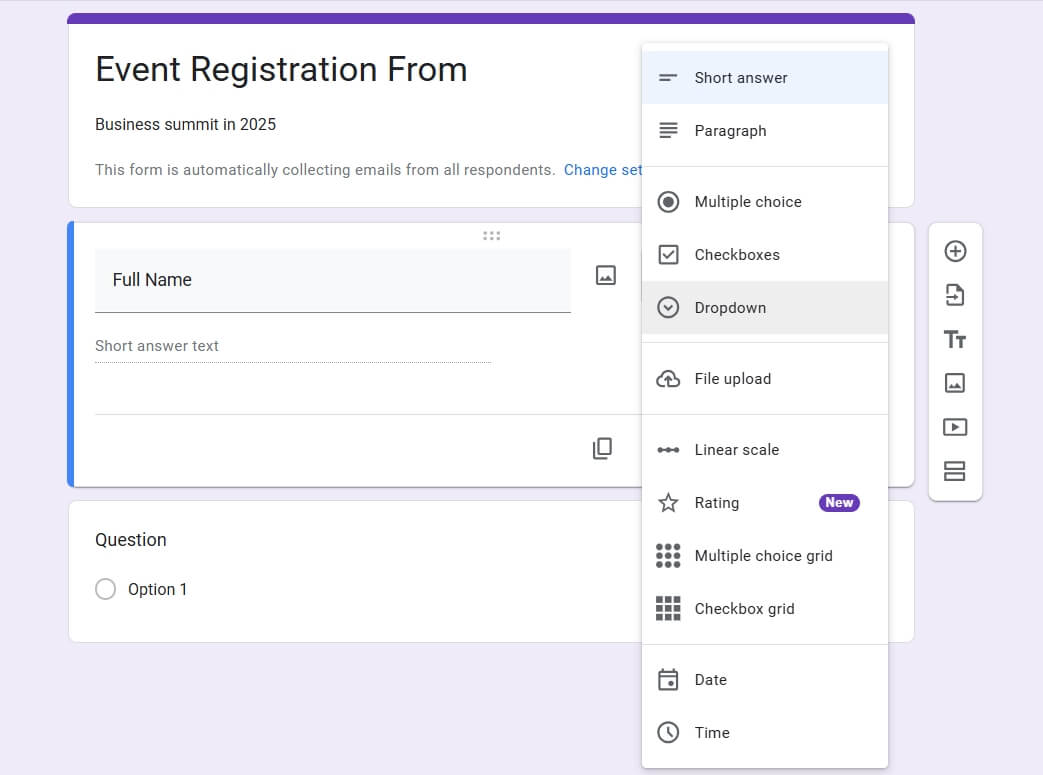Pick Linear scale as the question type

coord(737,449)
